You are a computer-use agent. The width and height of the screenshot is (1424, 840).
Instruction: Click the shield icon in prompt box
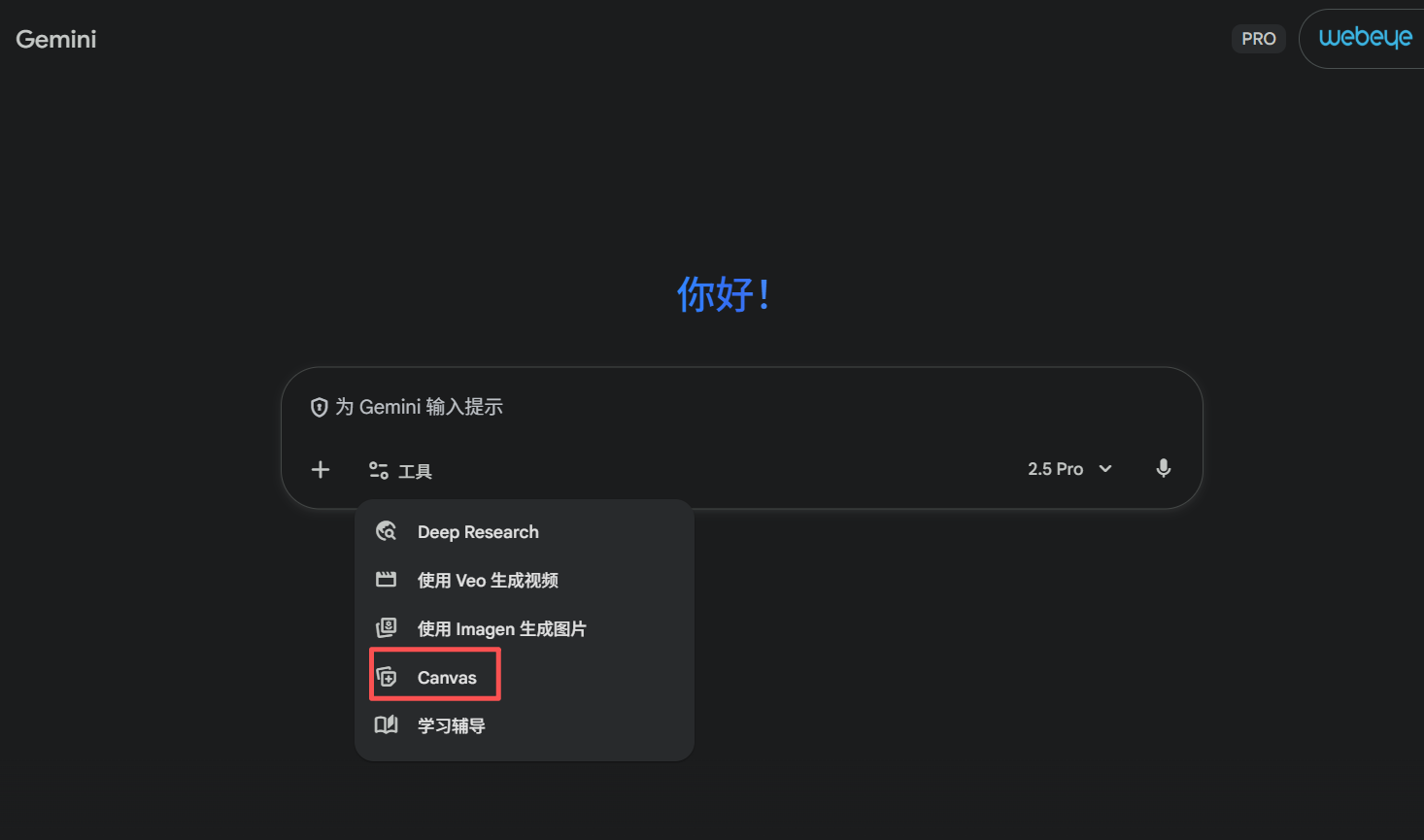tap(319, 408)
